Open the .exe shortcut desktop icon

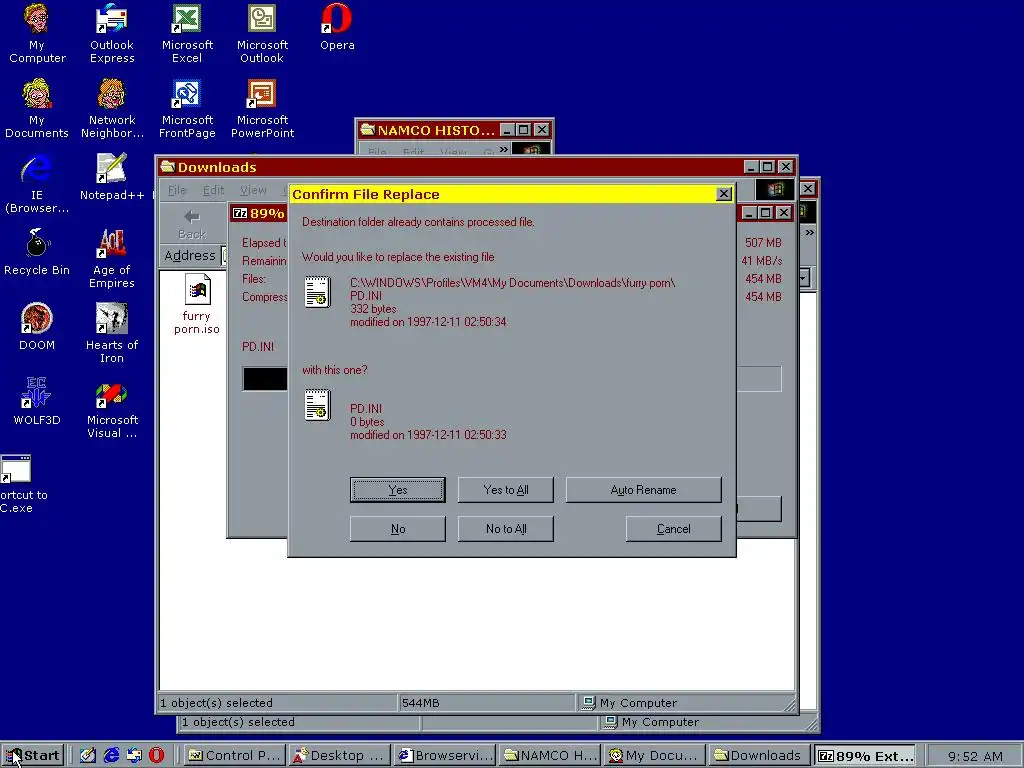point(18,483)
